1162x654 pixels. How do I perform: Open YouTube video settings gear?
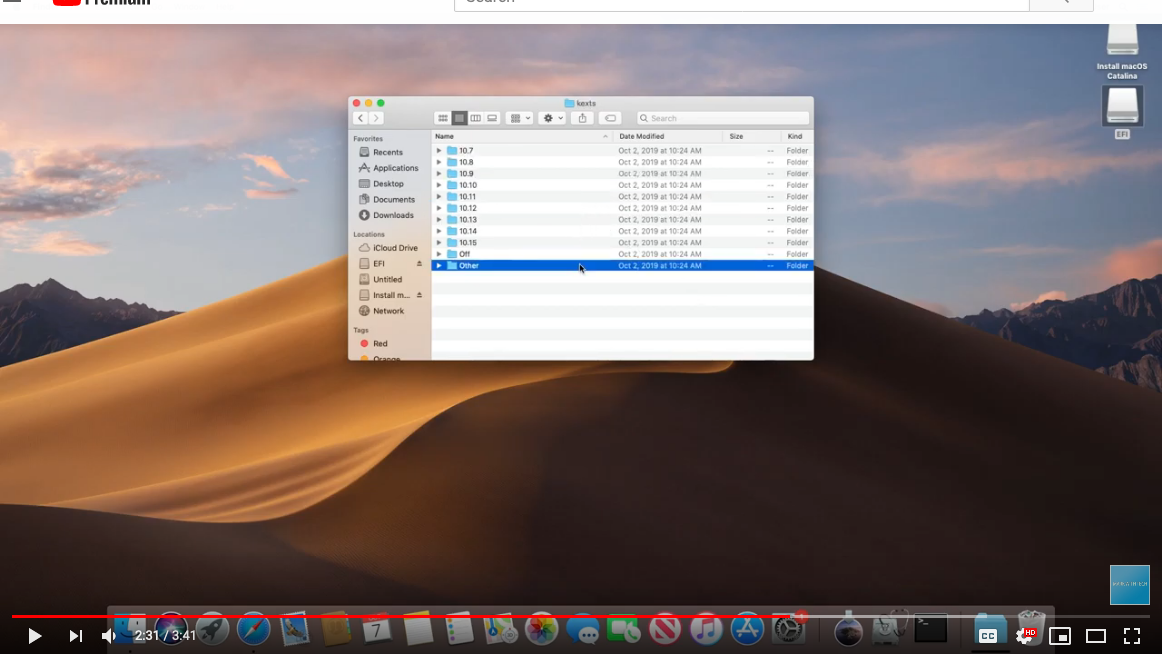1025,635
